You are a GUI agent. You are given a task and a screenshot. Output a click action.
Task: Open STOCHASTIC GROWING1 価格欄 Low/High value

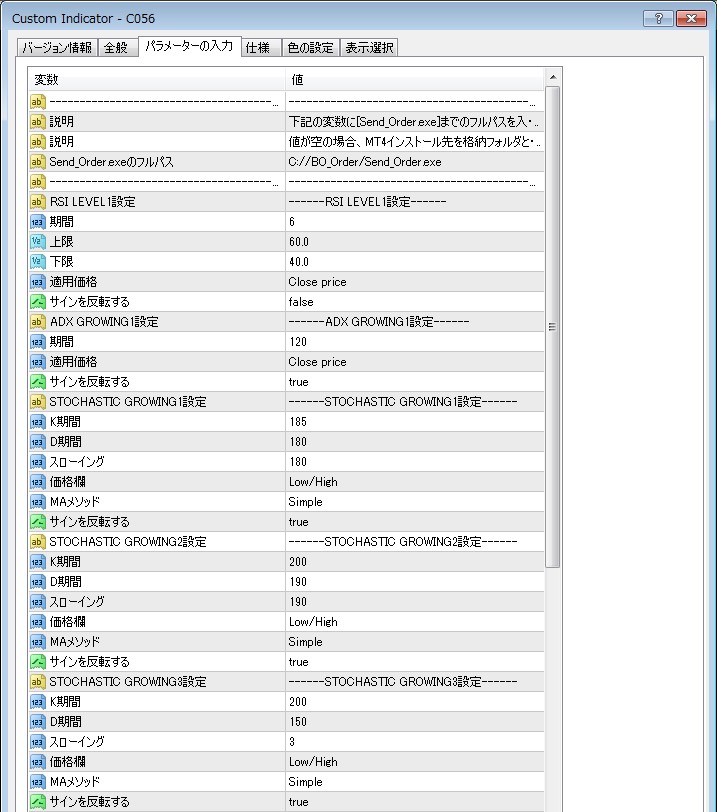tap(415, 482)
